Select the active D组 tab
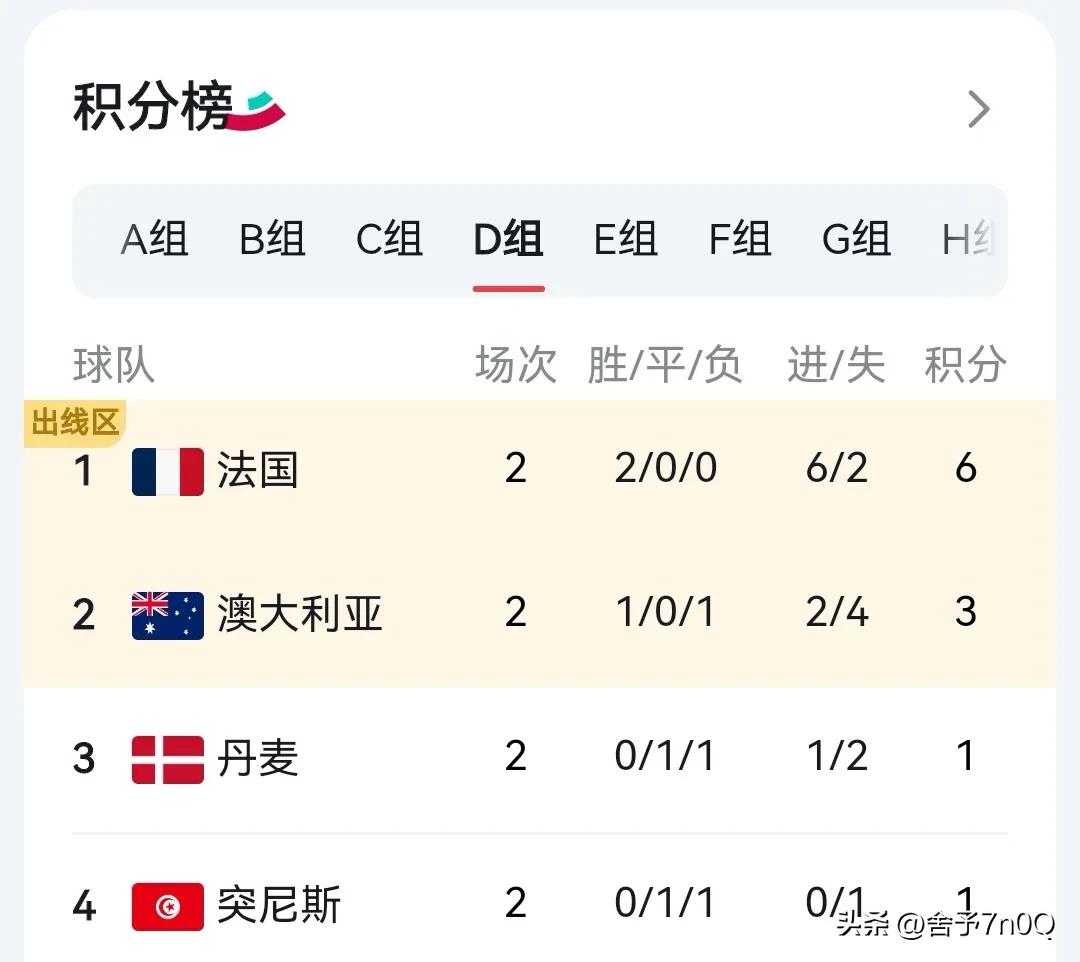Screen dimensions: 1080x962 click(508, 240)
